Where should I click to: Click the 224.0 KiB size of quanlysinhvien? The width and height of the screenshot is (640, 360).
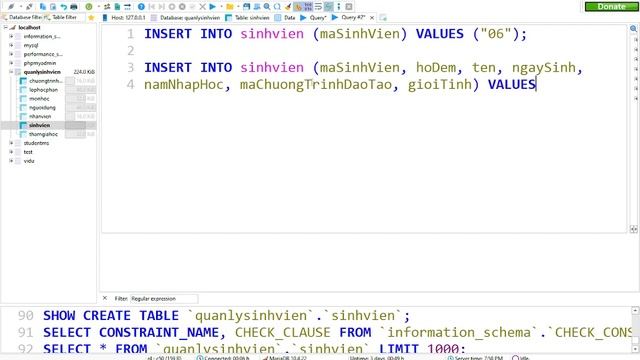[84, 72]
